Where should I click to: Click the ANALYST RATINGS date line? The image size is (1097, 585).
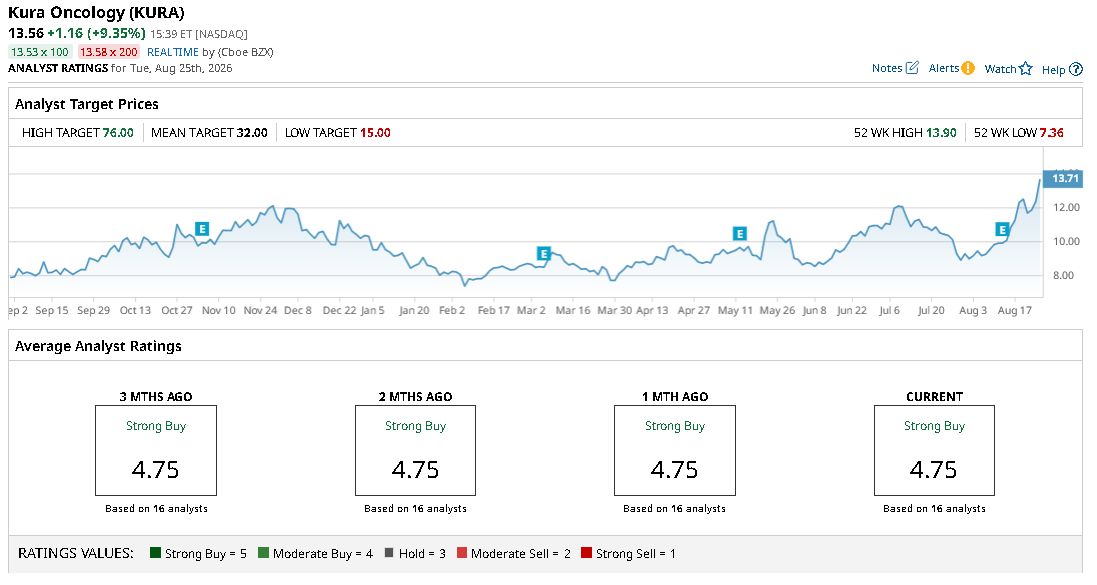(120, 68)
